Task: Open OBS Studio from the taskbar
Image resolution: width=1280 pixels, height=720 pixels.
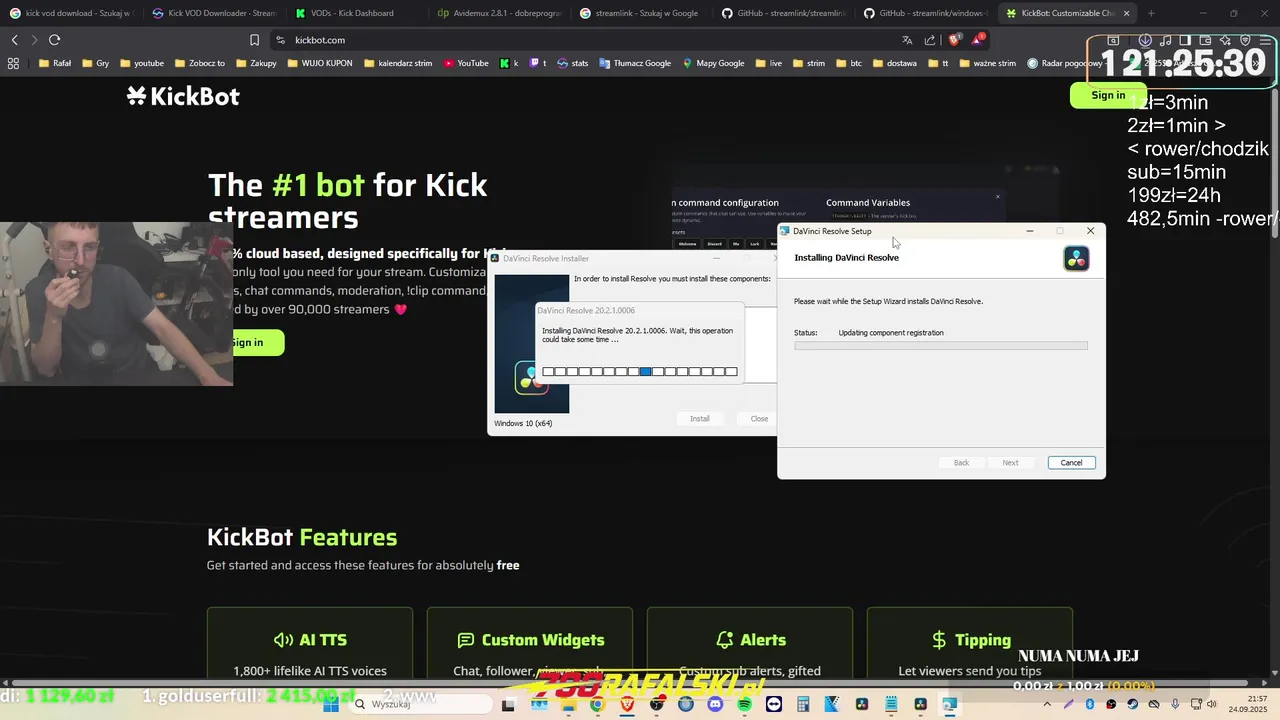Action: point(658,705)
